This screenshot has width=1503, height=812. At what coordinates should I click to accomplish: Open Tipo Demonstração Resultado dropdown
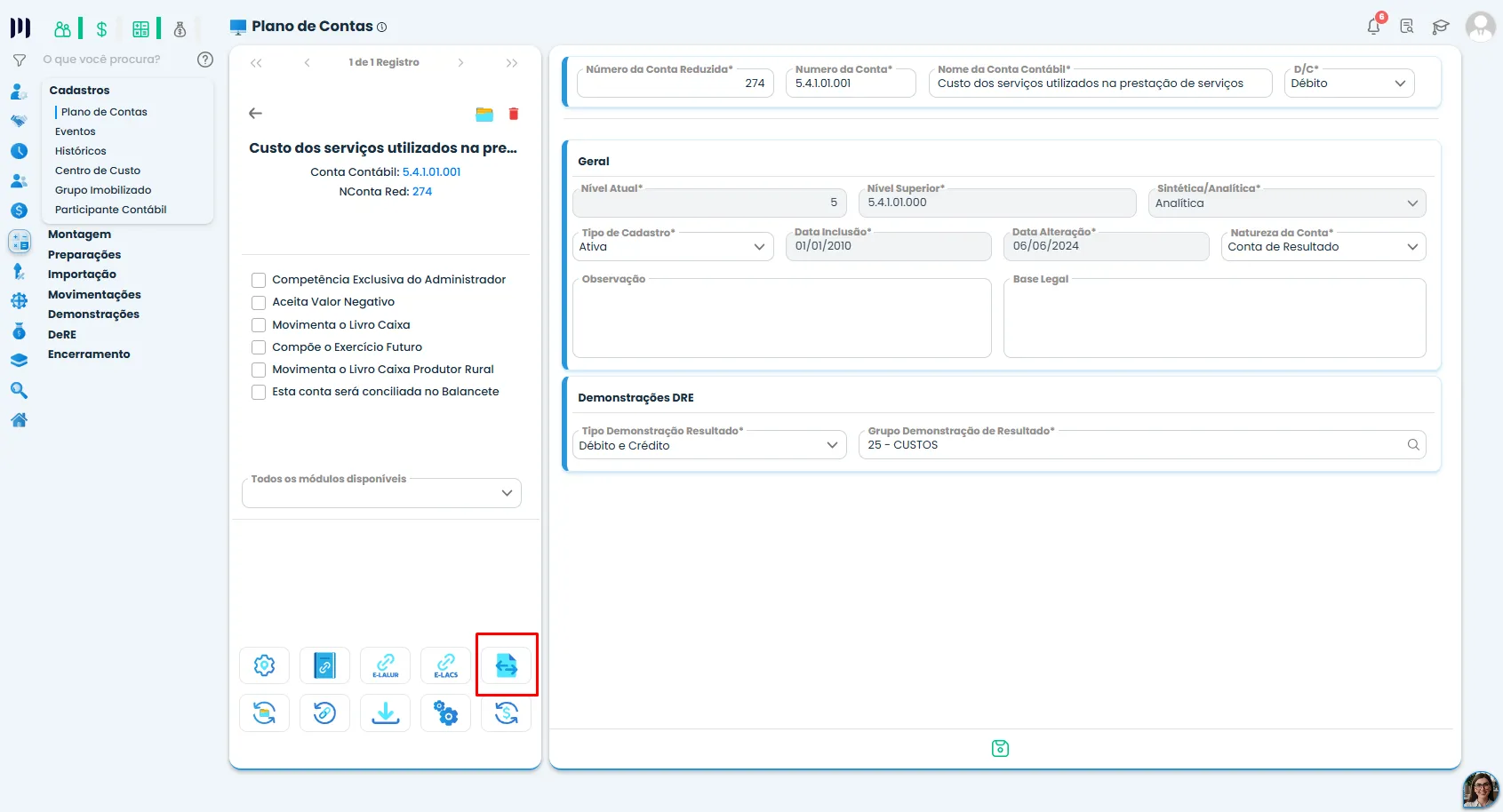[709, 445]
